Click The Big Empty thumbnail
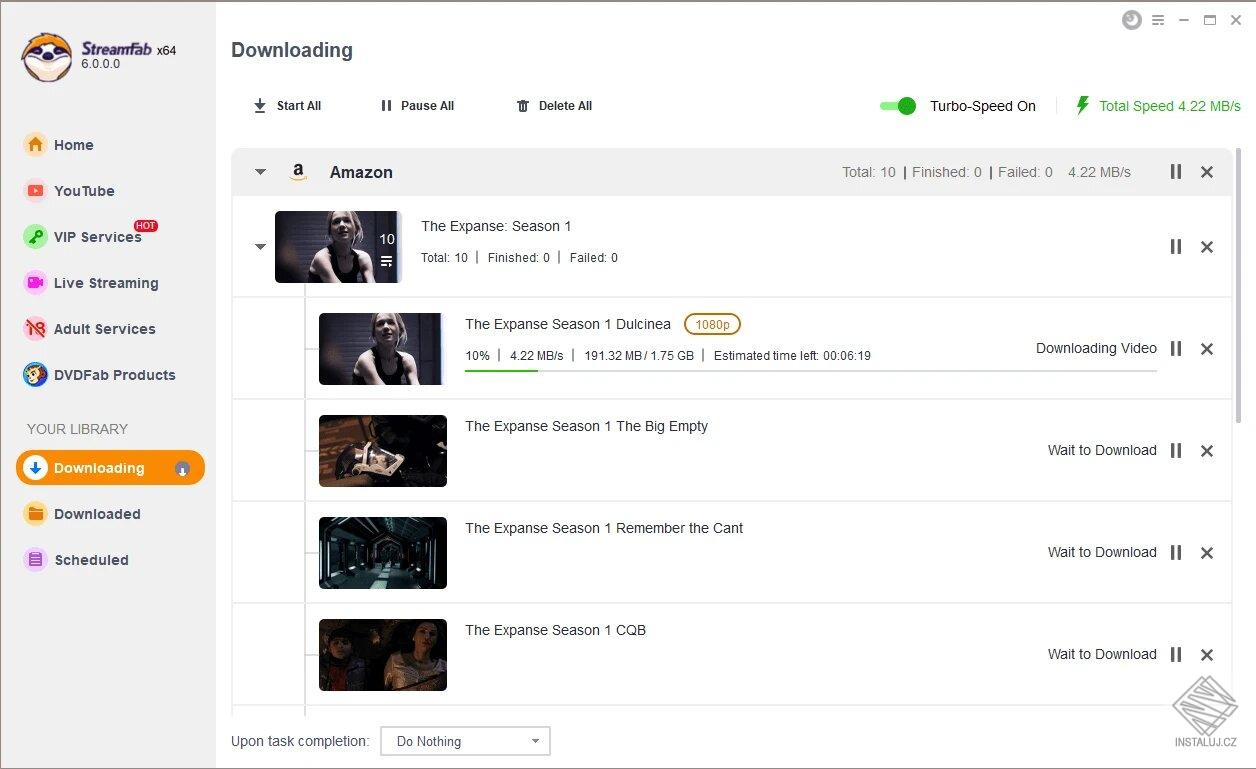Image resolution: width=1256 pixels, height=769 pixels. click(383, 451)
